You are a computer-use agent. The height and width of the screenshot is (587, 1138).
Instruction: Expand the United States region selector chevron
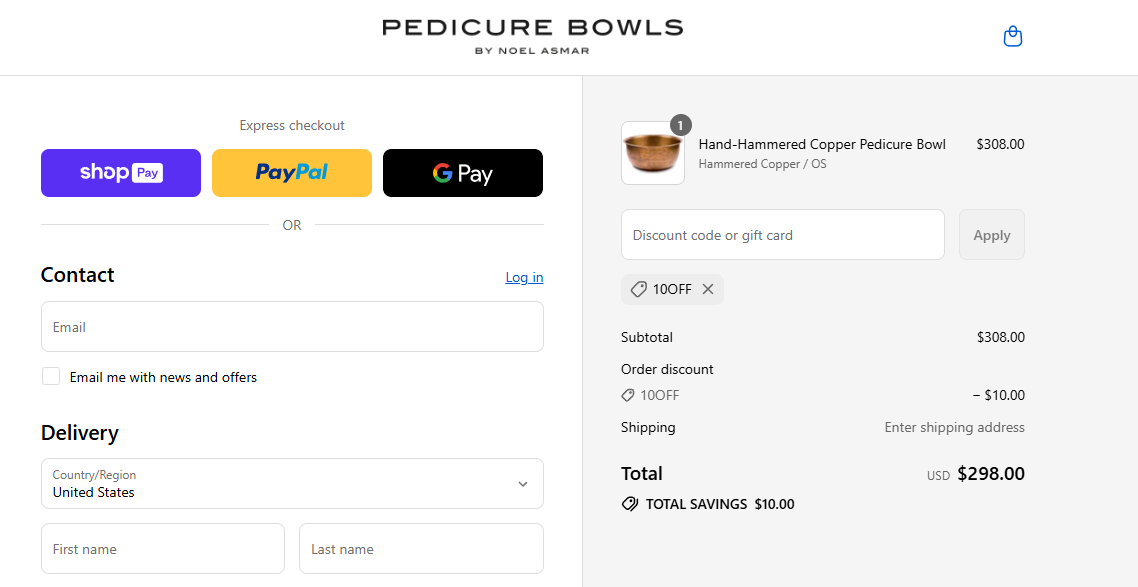coord(522,483)
